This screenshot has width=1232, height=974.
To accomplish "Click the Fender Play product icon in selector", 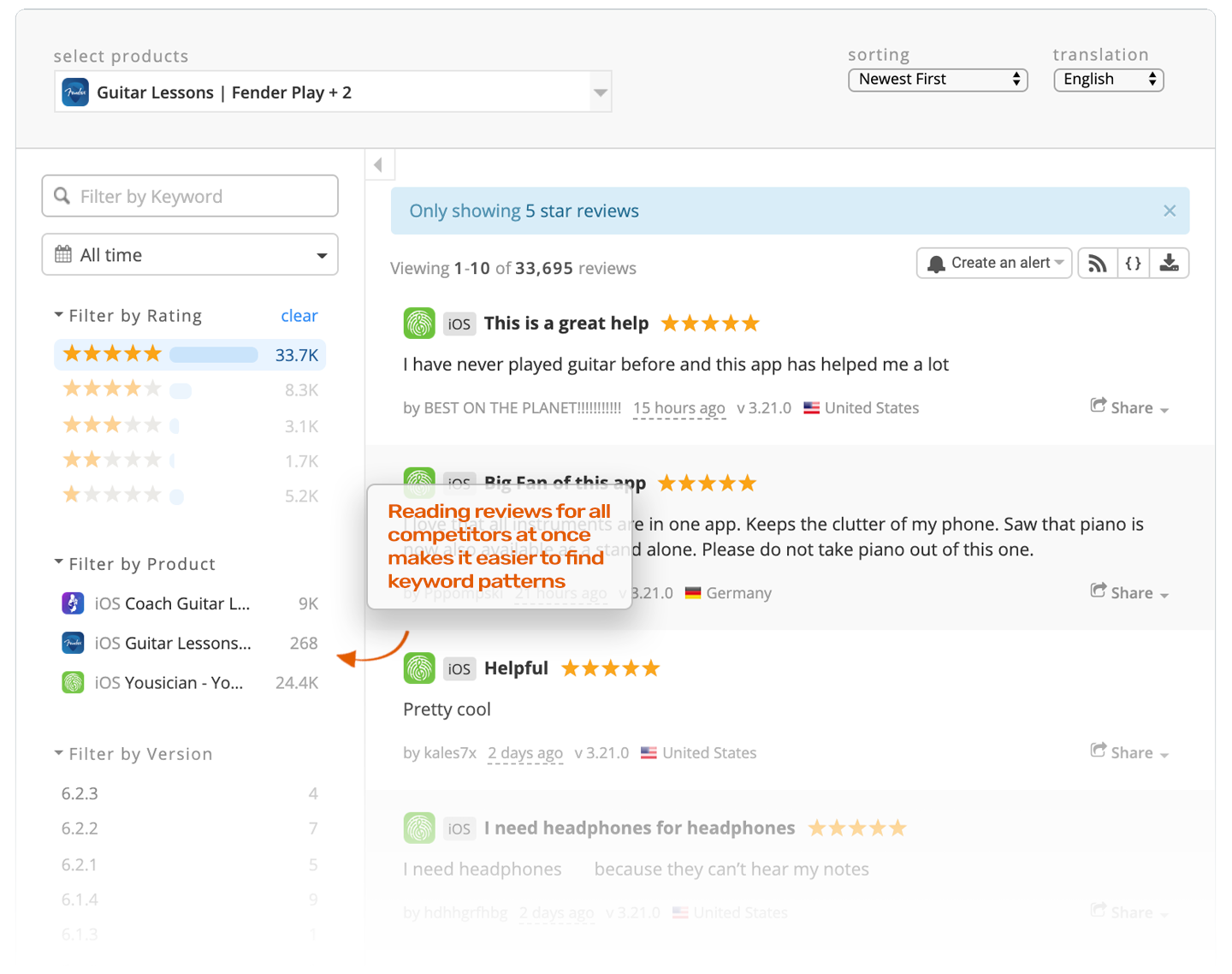I will (75, 92).
